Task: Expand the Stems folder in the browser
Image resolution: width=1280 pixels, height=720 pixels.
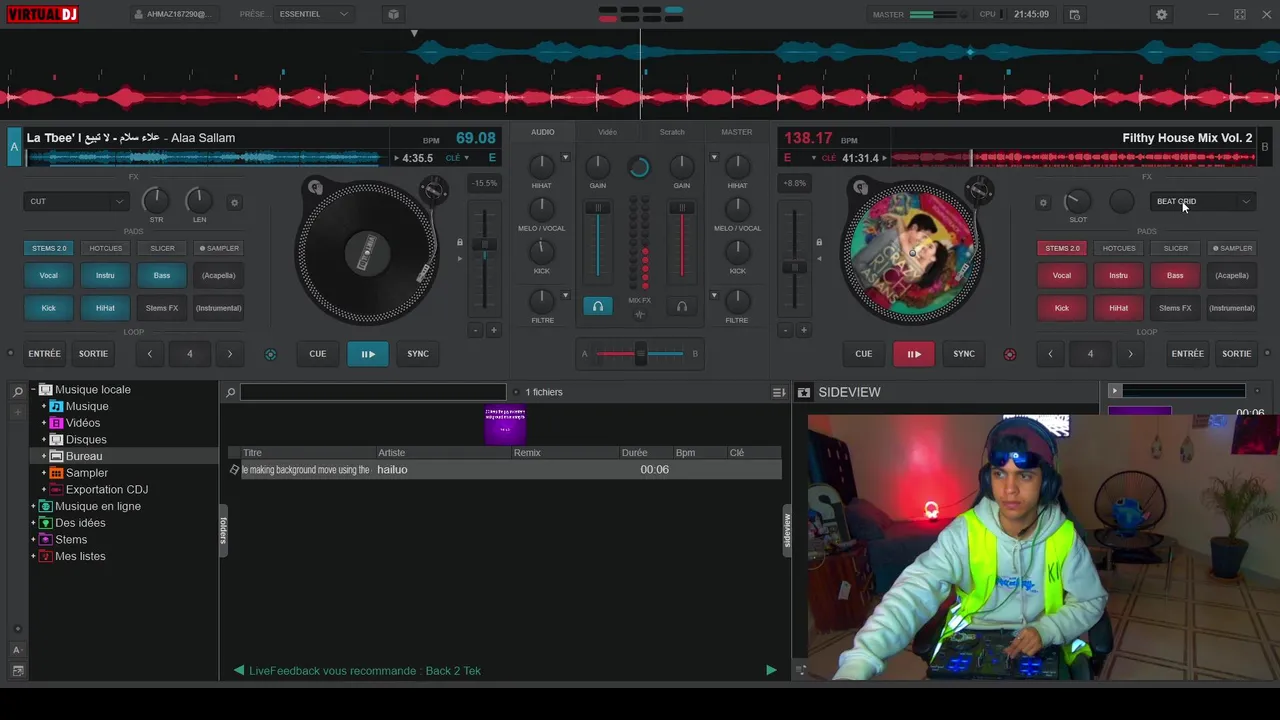Action: click(x=33, y=540)
